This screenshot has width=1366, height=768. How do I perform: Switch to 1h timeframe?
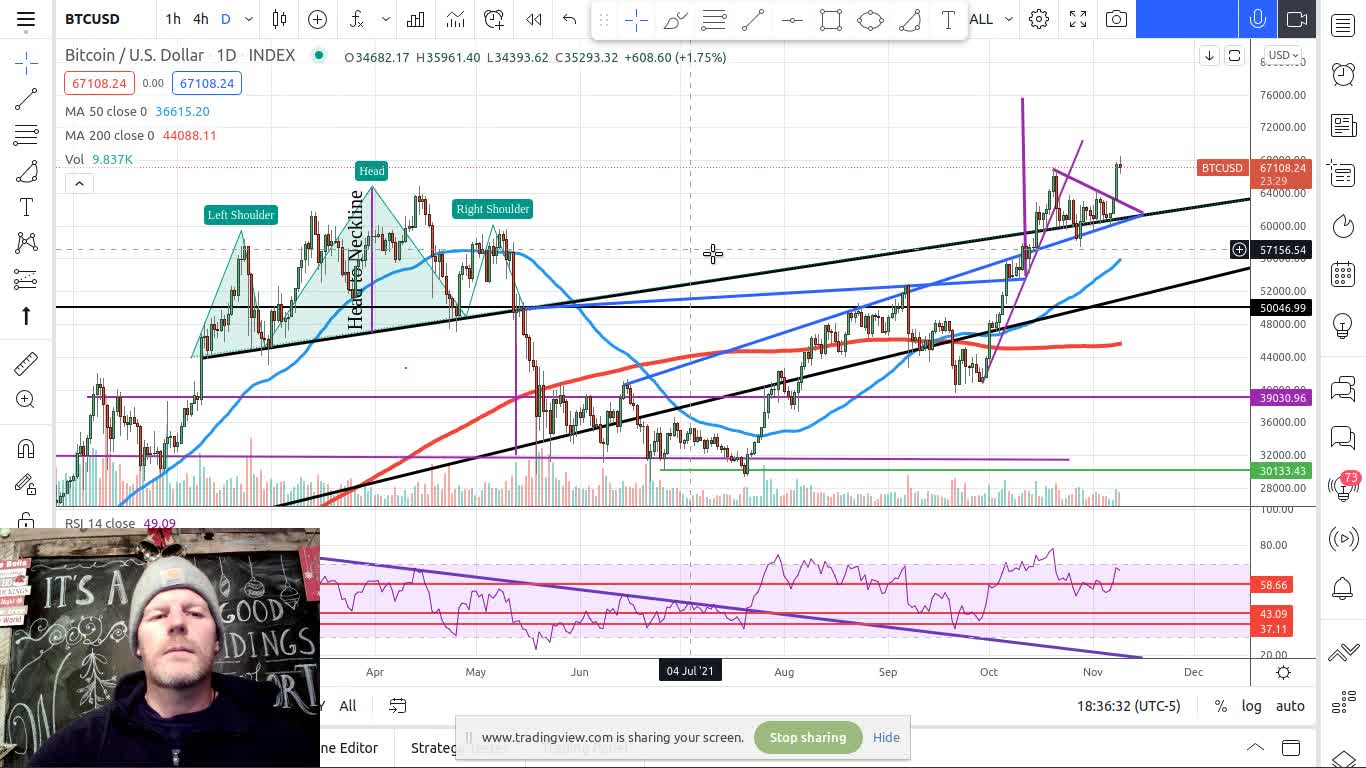[173, 19]
